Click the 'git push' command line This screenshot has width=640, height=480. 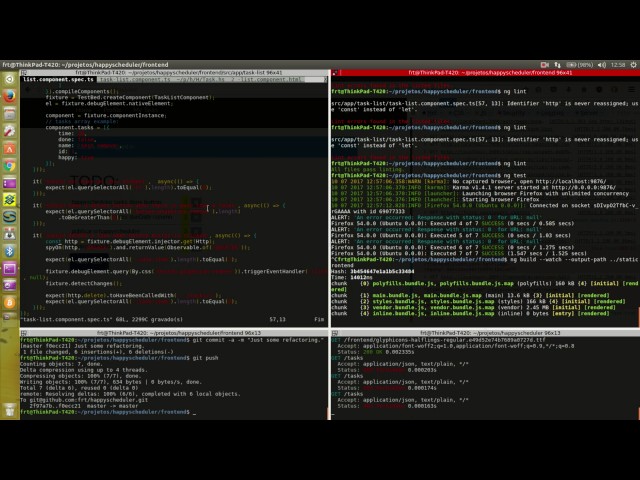coord(119,358)
